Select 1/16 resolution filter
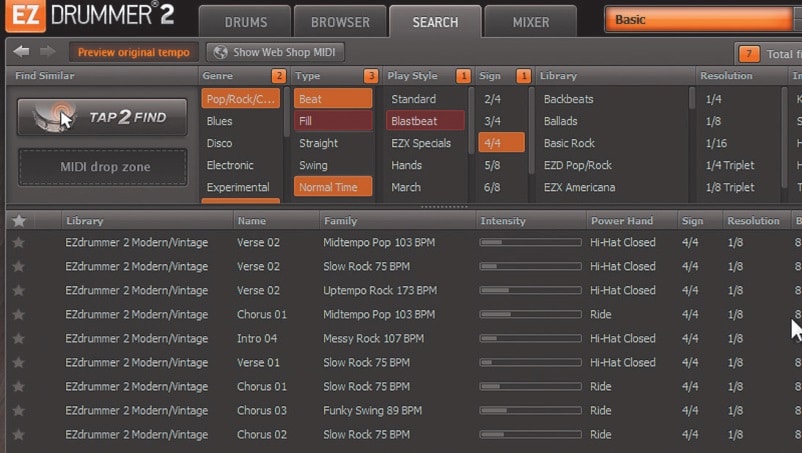 (x=716, y=143)
